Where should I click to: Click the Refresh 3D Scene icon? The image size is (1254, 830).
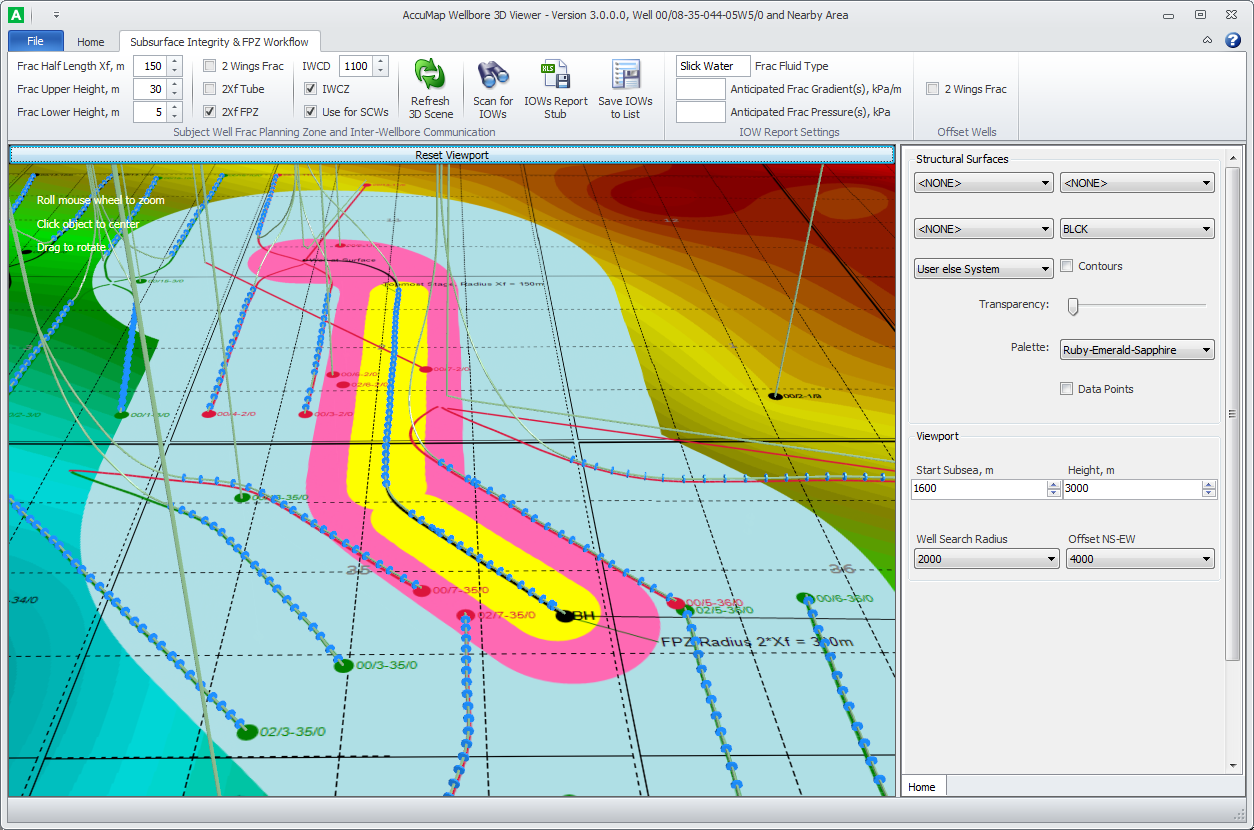[430, 76]
